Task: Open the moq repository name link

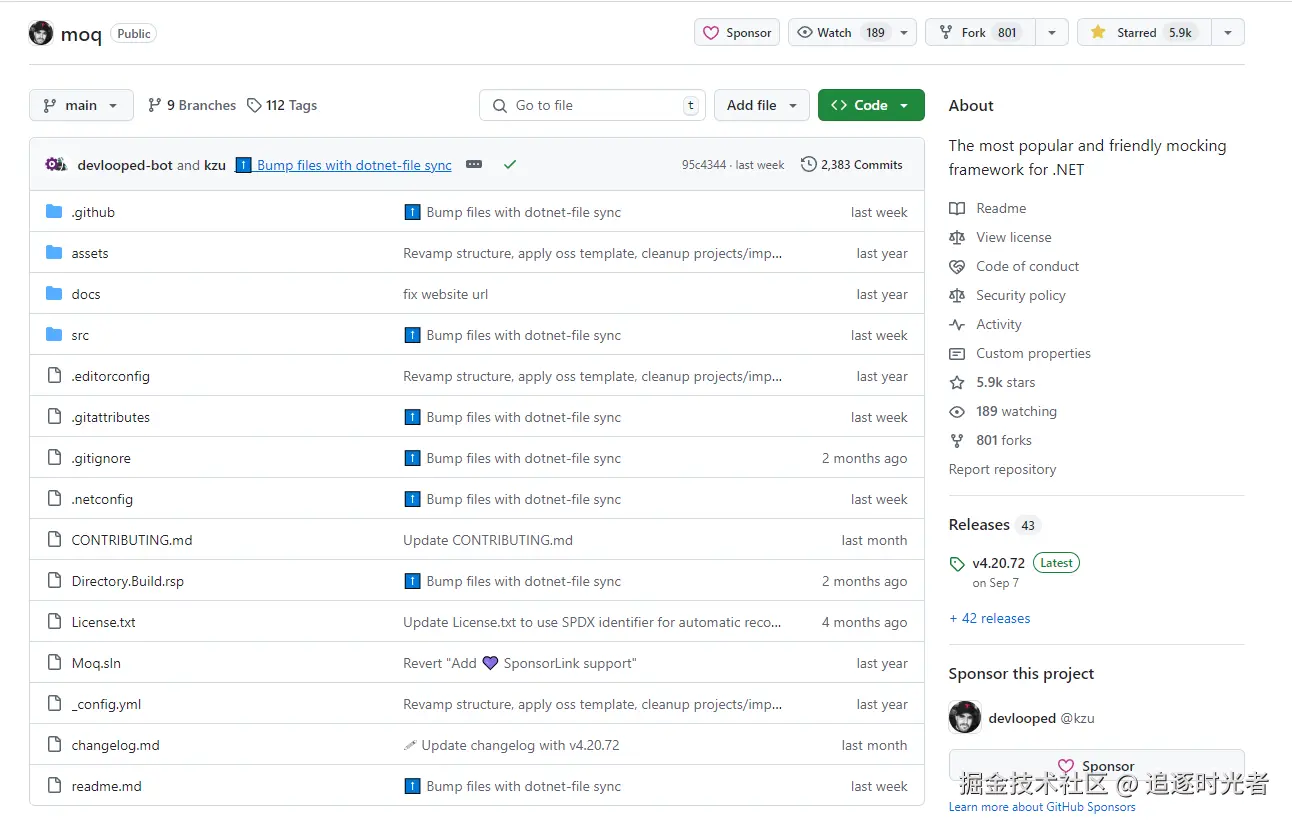Action: pyautogui.click(x=81, y=34)
